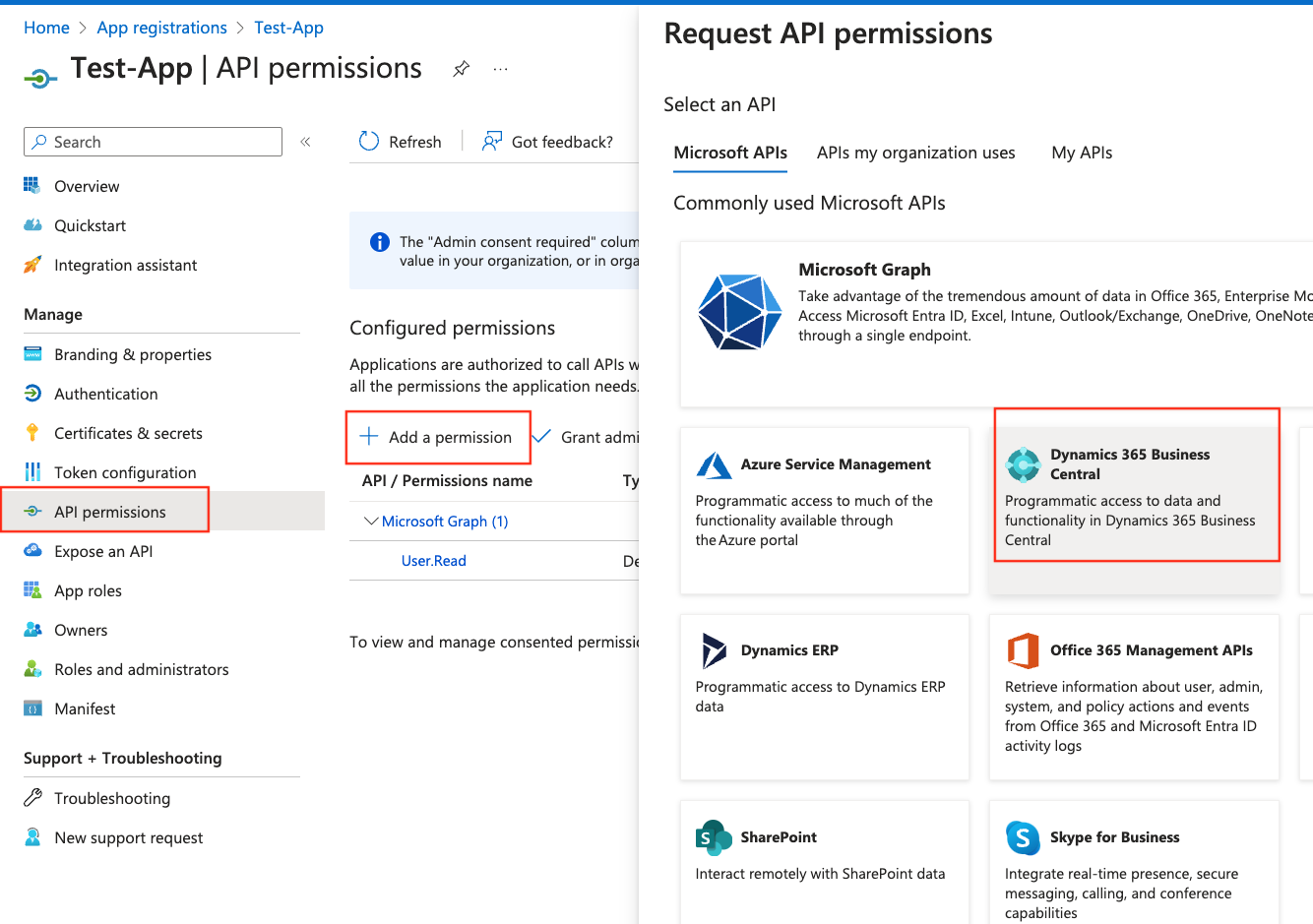This screenshot has height=924, width=1313.
Task: Switch to the Microsoft APIs tab
Action: coord(730,153)
